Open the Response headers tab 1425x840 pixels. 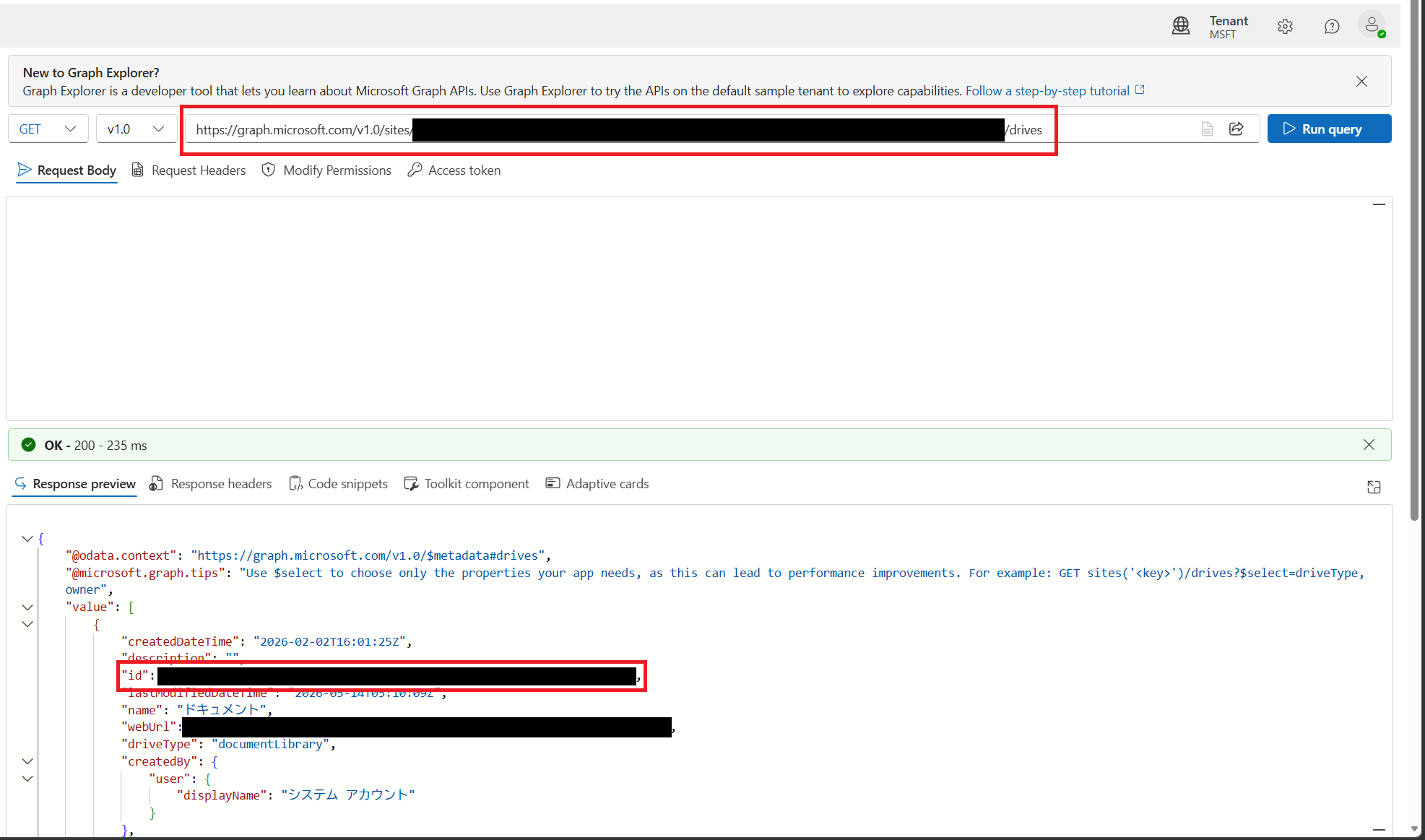(211, 484)
